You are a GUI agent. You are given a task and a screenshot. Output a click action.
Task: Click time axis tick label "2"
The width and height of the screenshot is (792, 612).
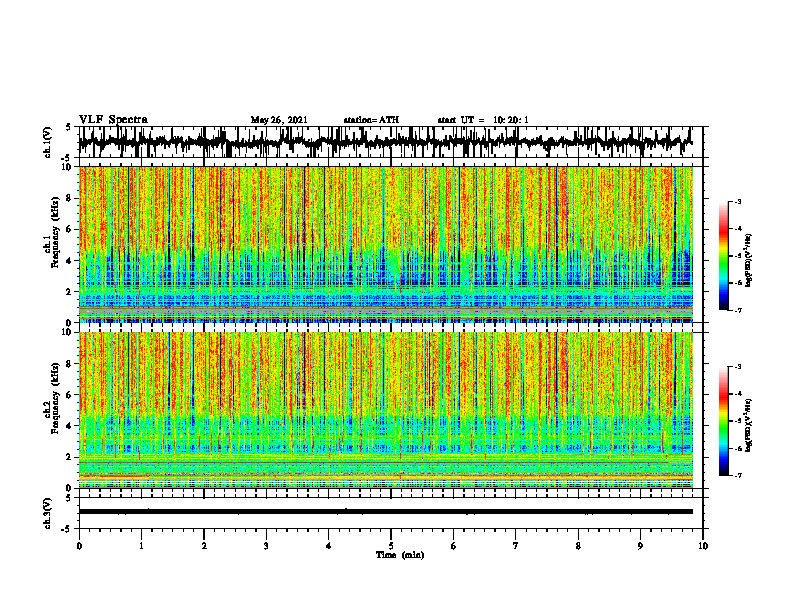tap(204, 546)
